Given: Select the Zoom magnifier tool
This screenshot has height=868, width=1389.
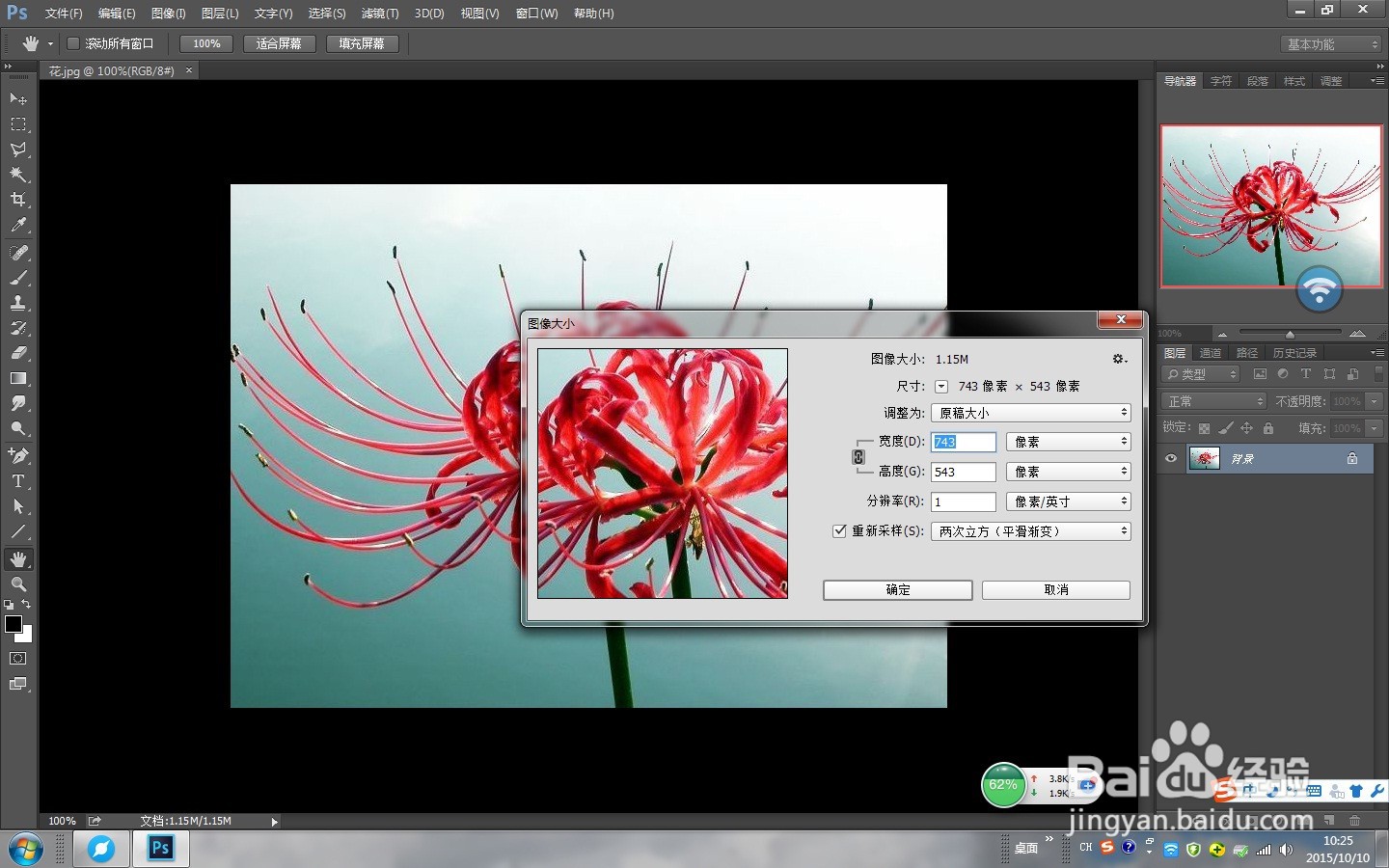Looking at the screenshot, I should click(x=18, y=584).
